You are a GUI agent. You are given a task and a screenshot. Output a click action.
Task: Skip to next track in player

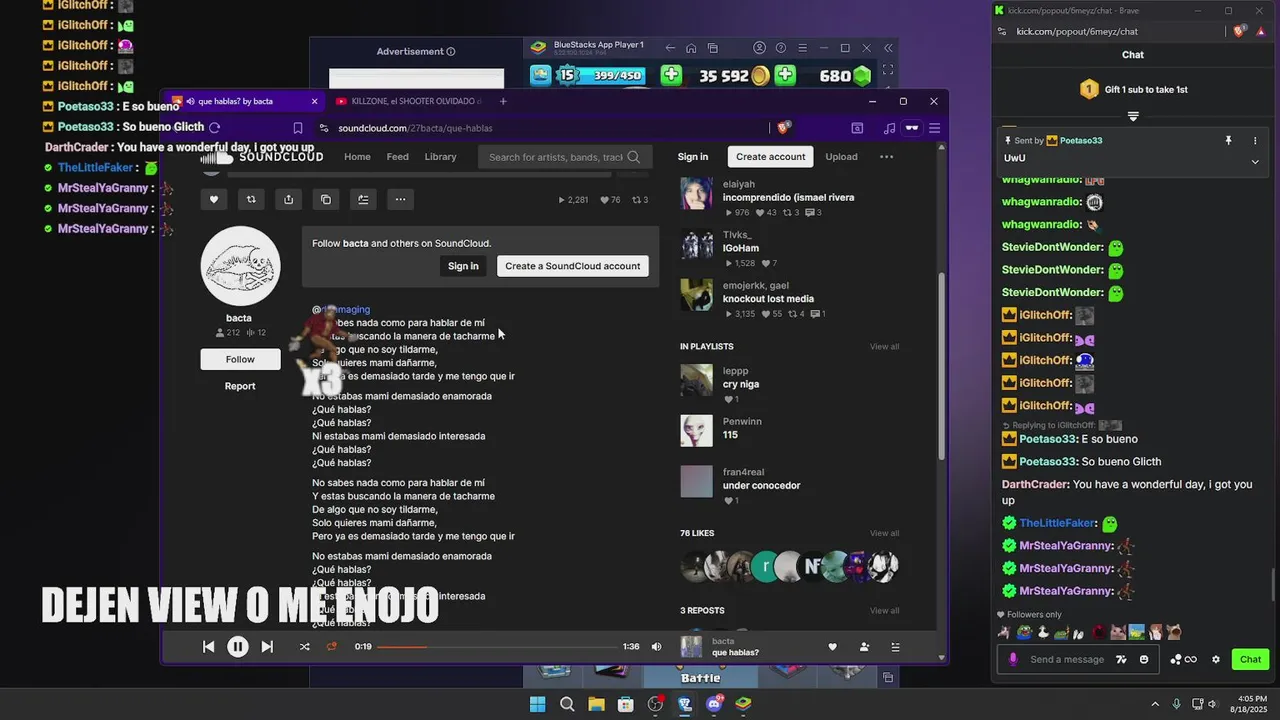[x=267, y=647]
